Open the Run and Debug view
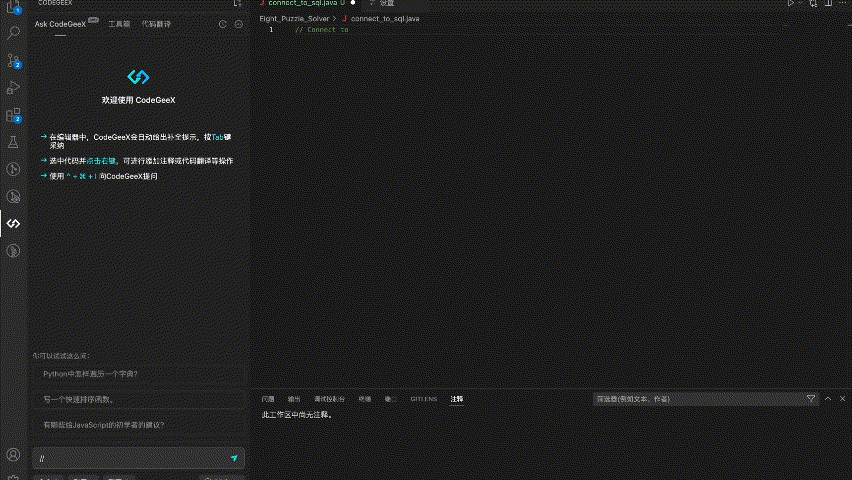Screen dimensions: 852x480 point(13,88)
